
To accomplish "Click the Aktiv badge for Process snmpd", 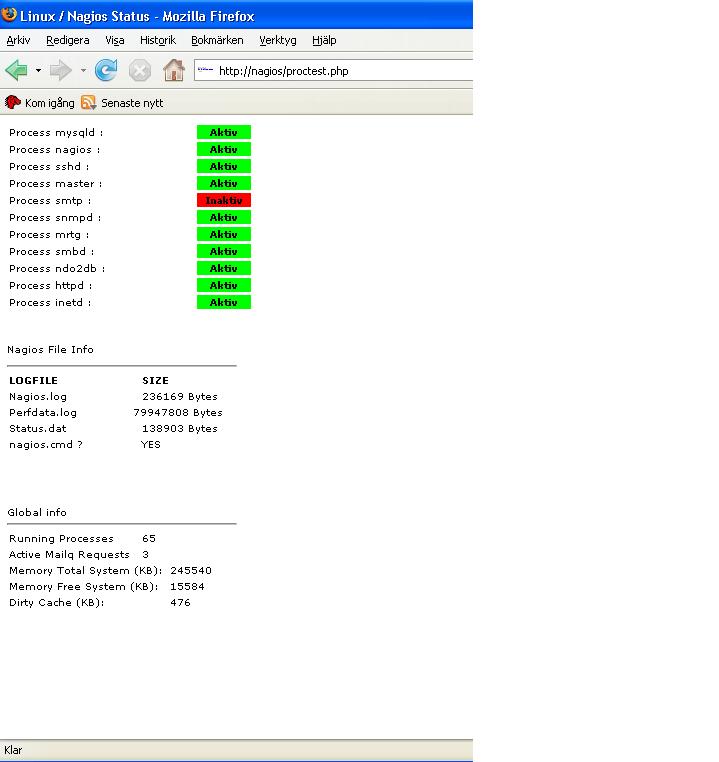I will click(223, 217).
